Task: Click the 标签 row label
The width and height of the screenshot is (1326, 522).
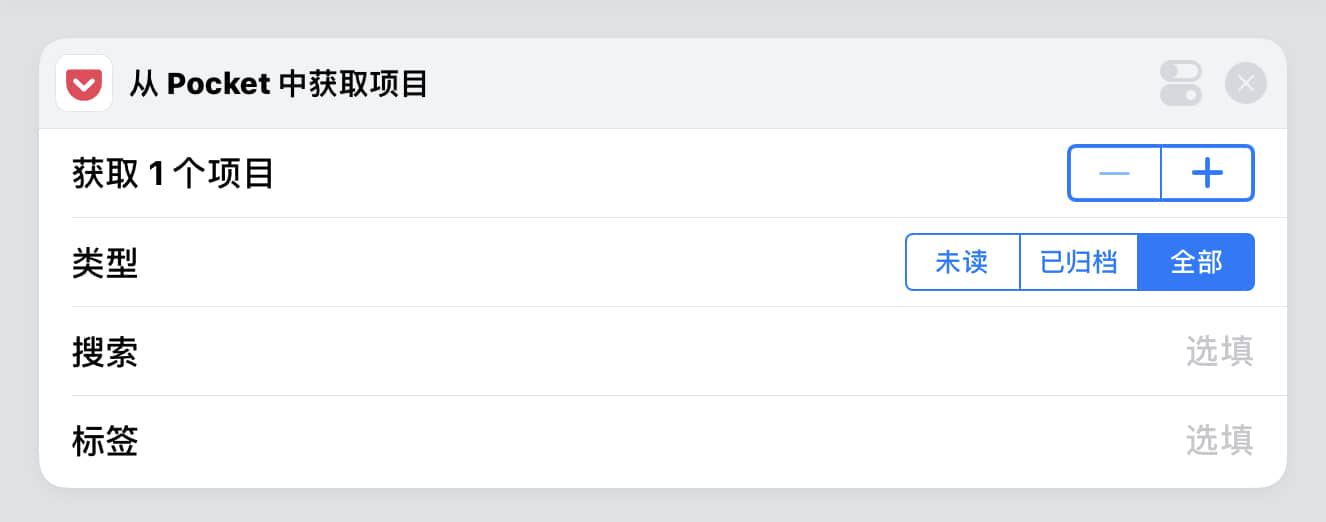Action: [105, 441]
